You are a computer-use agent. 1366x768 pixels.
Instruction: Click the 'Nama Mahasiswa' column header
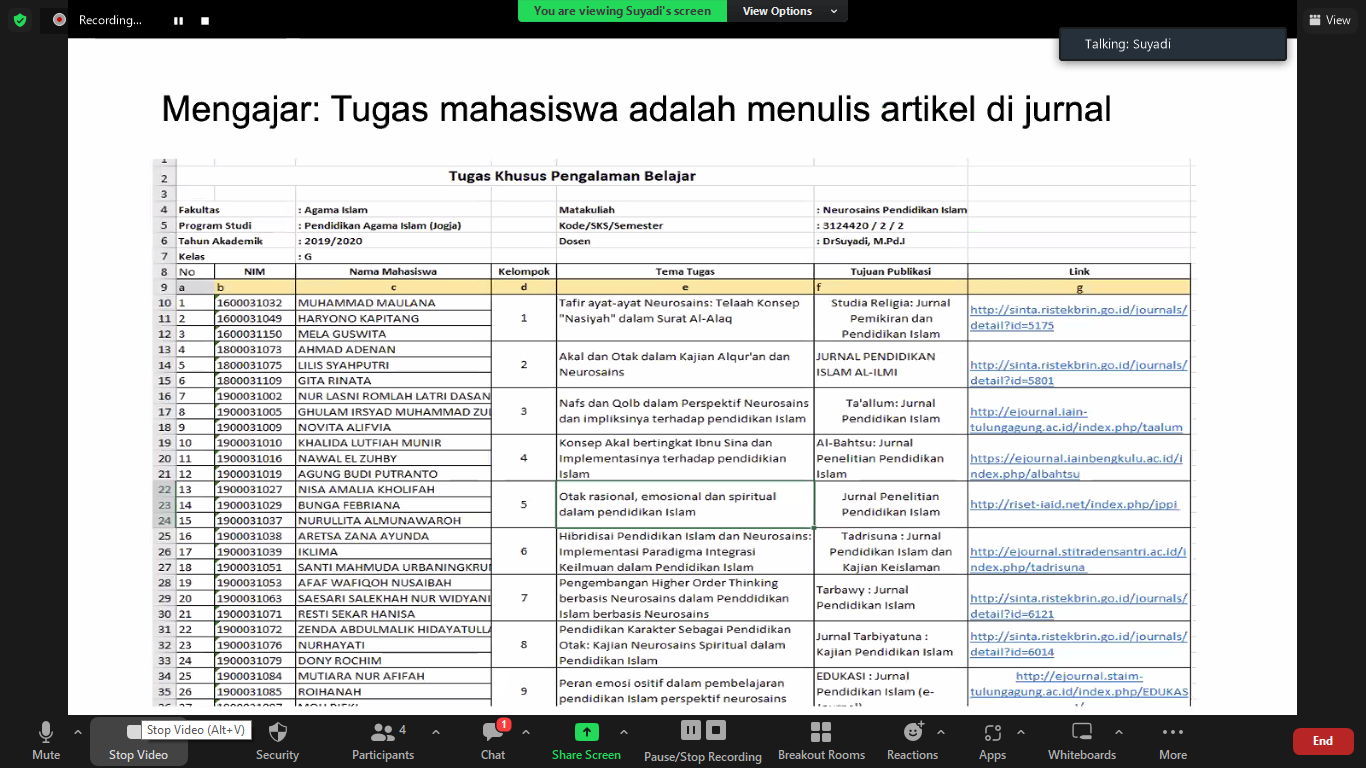(x=393, y=272)
